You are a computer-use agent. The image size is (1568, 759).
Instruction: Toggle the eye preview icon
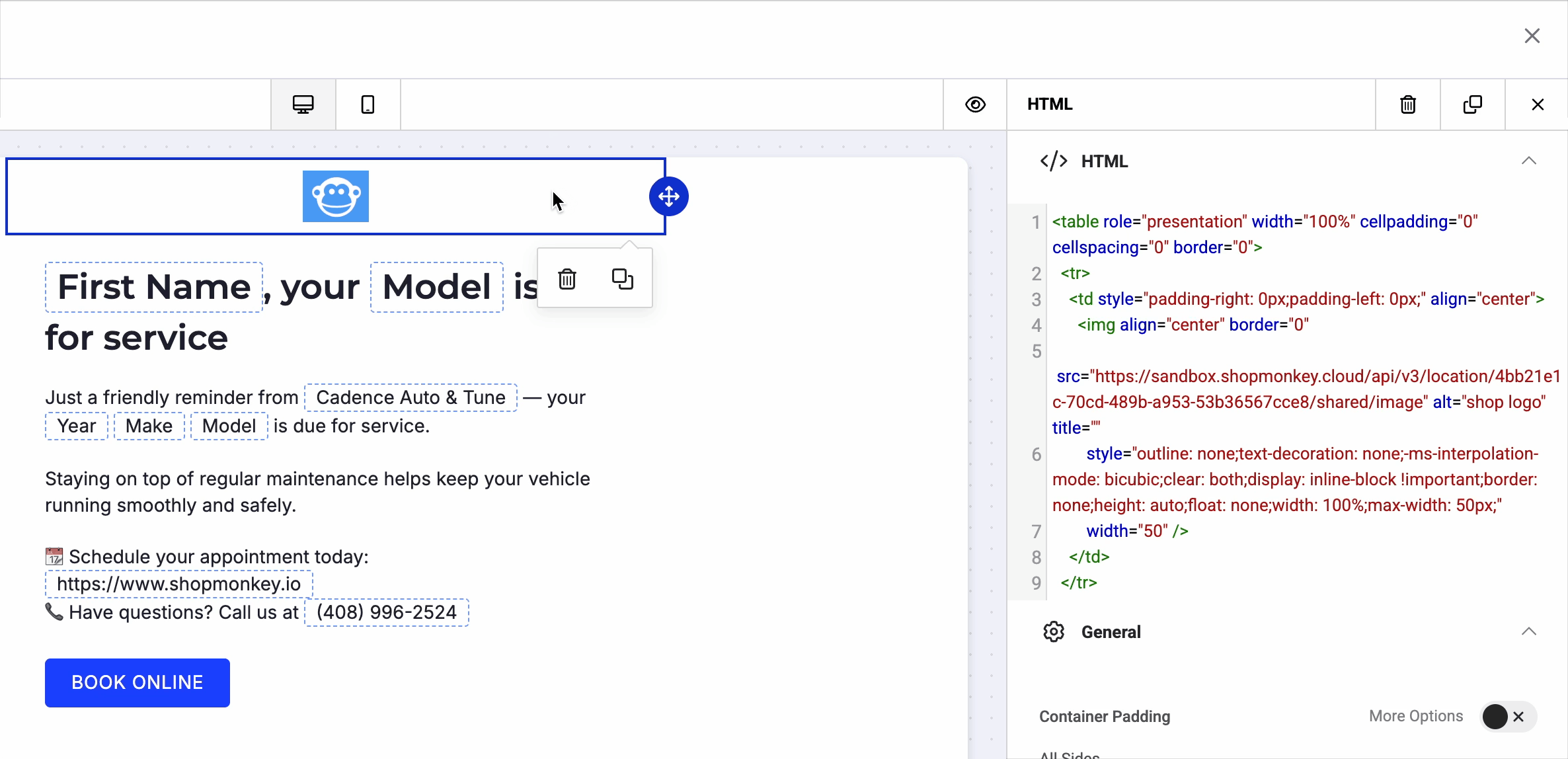pyautogui.click(x=975, y=104)
